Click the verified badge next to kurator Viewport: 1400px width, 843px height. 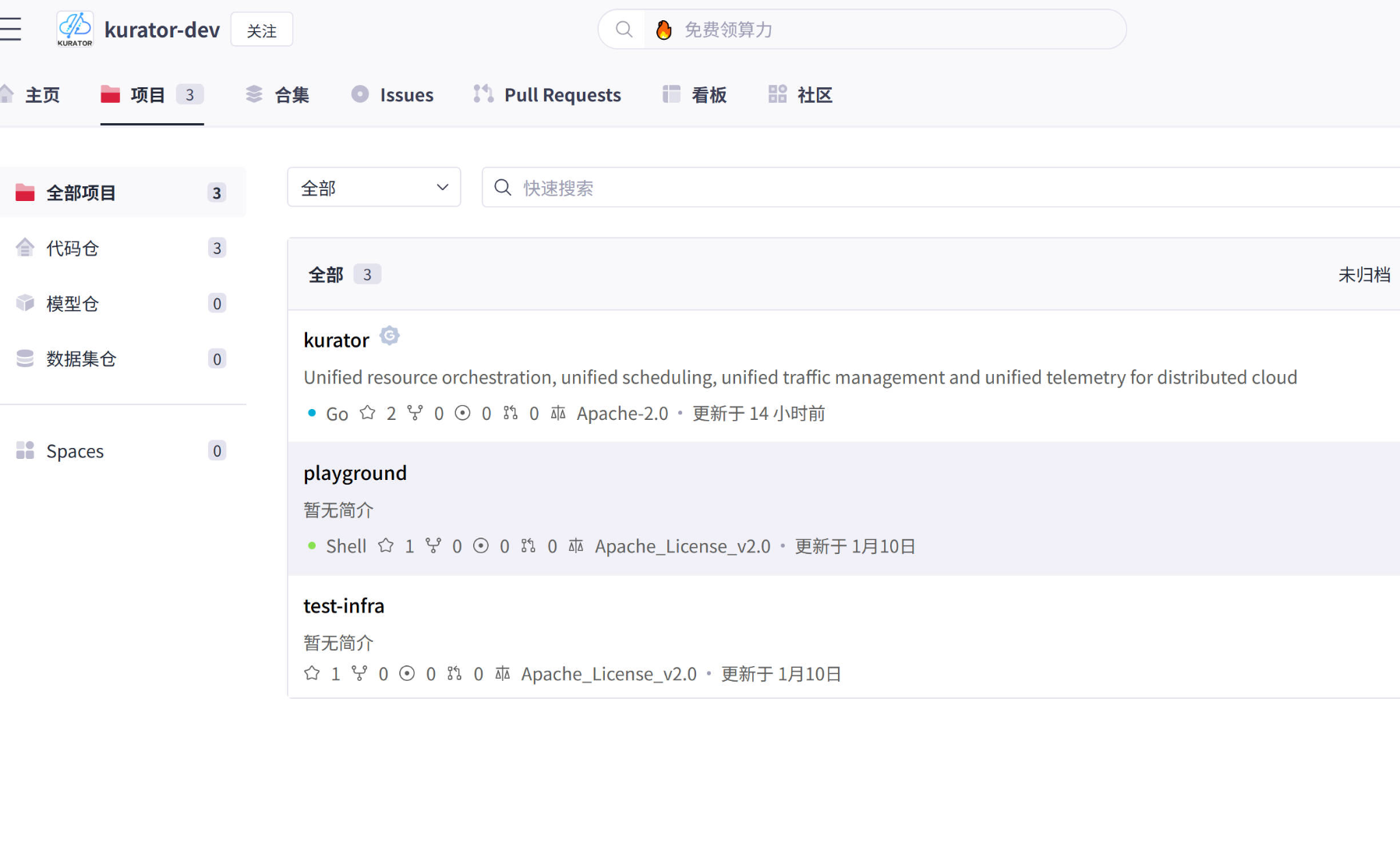390,336
